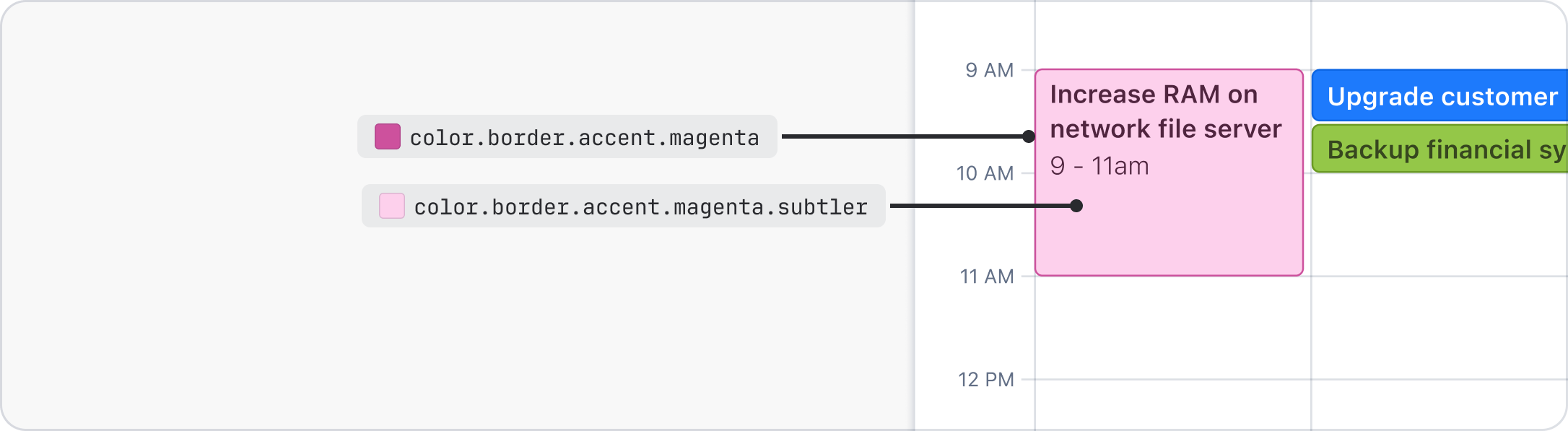Select the color.border.accent.magenta.subtler token label

click(x=640, y=206)
